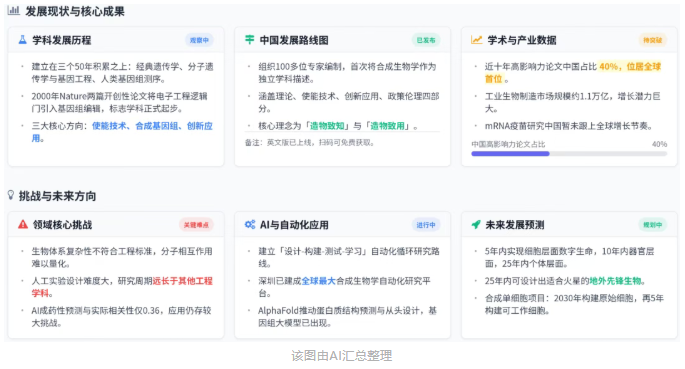Click the red 远长于其他工程学科 text

(x=122, y=287)
